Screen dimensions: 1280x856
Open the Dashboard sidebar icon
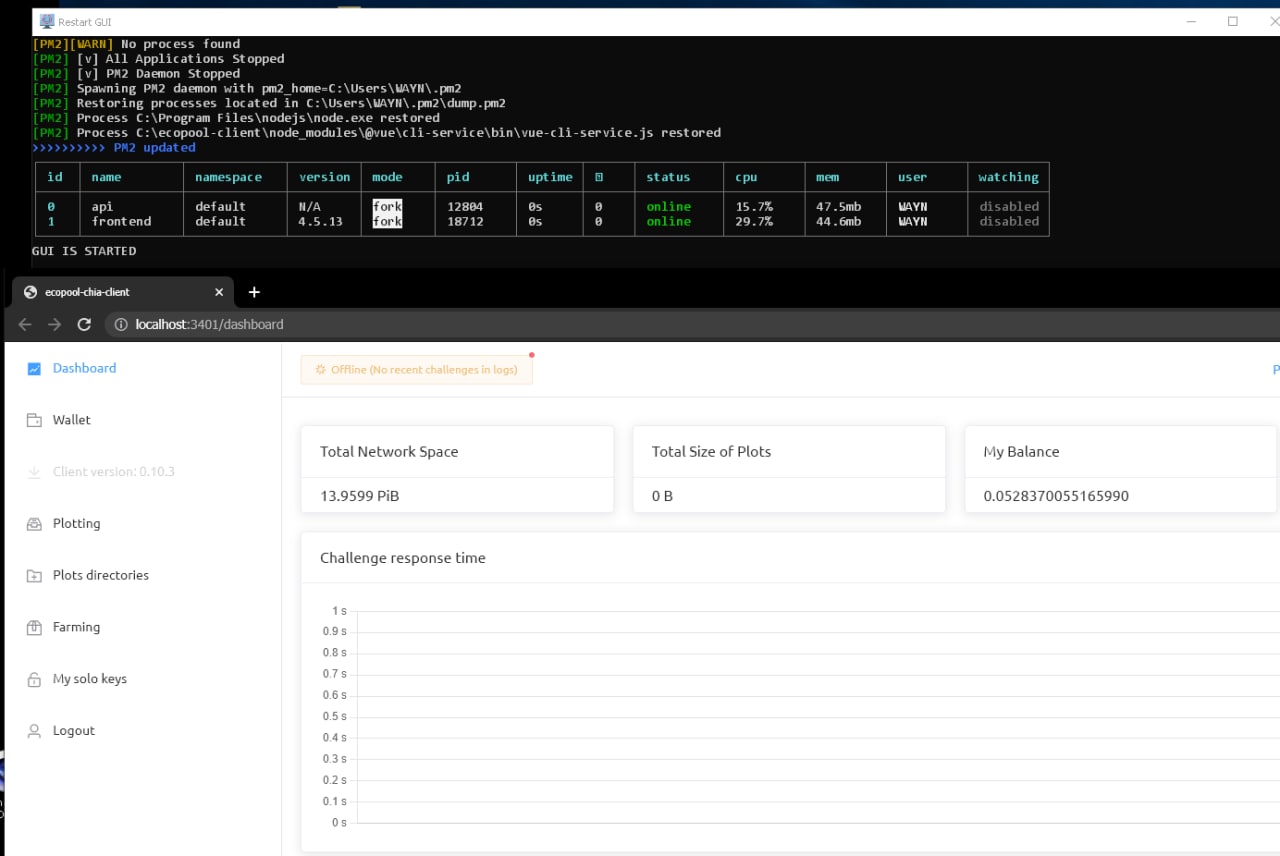pos(34,369)
